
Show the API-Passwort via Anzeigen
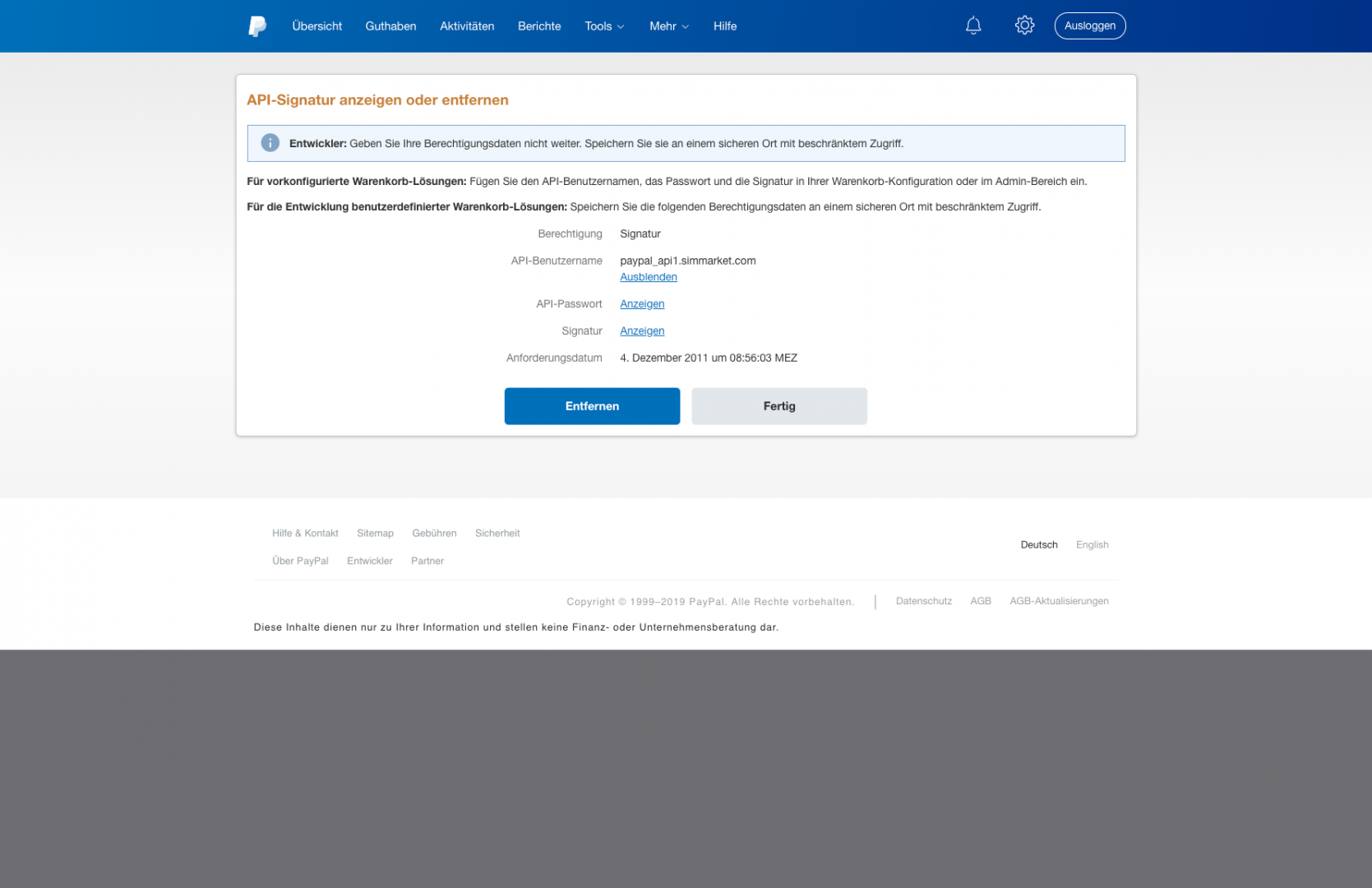click(642, 304)
